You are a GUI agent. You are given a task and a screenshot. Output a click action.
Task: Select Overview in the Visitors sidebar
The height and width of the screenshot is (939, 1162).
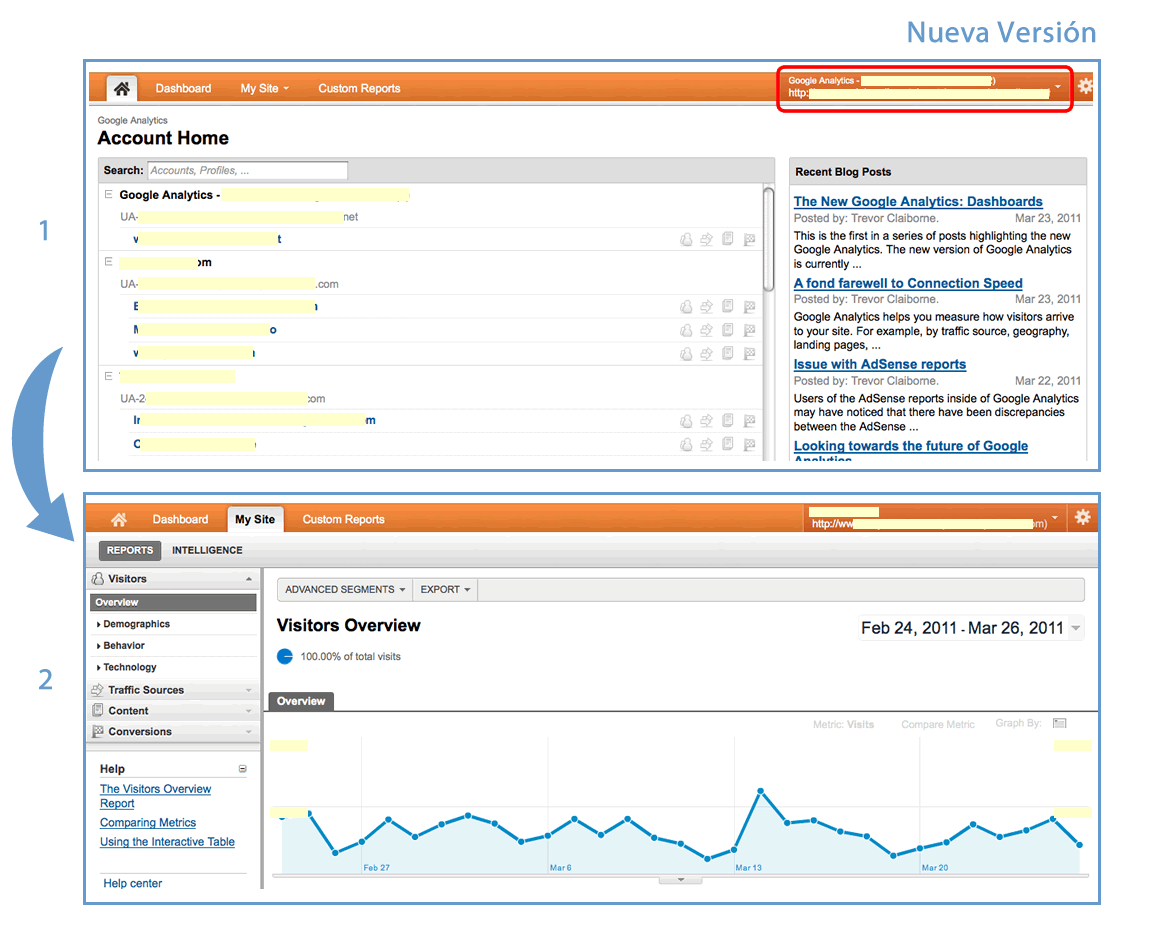pos(173,603)
